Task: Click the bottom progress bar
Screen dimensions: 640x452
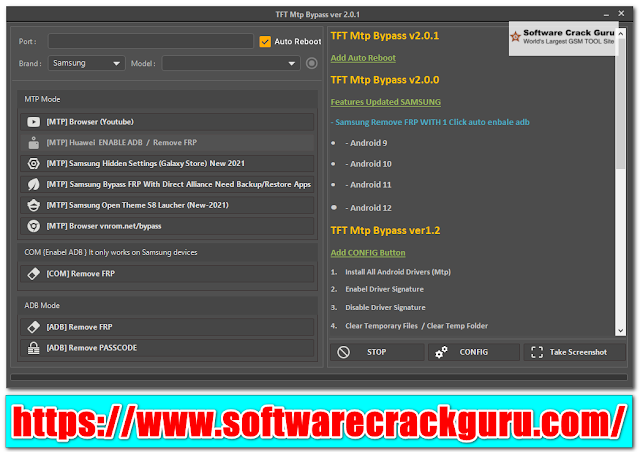Action: [x=319, y=377]
